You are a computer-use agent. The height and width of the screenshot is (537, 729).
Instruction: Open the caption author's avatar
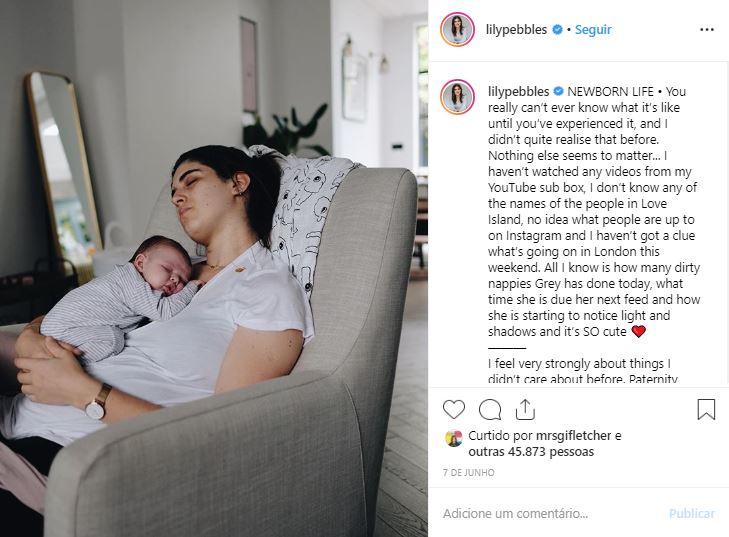coord(457,96)
